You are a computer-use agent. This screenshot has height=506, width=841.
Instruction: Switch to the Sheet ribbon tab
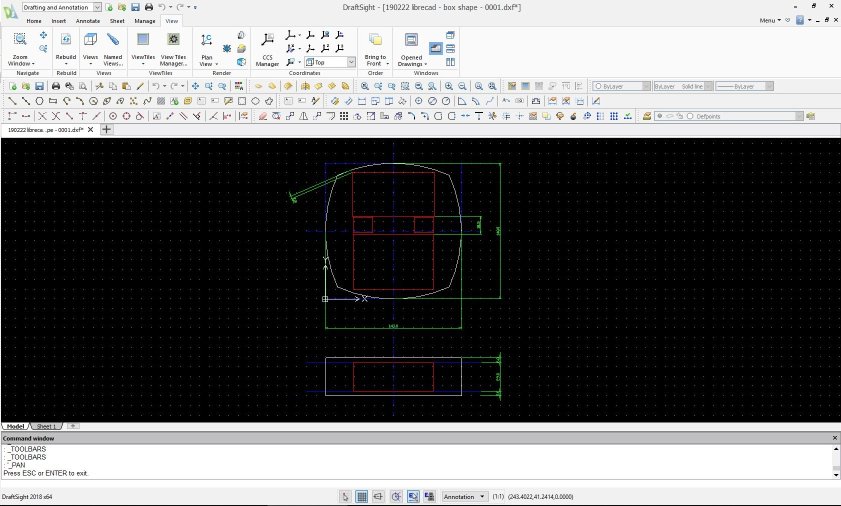pyautogui.click(x=117, y=21)
